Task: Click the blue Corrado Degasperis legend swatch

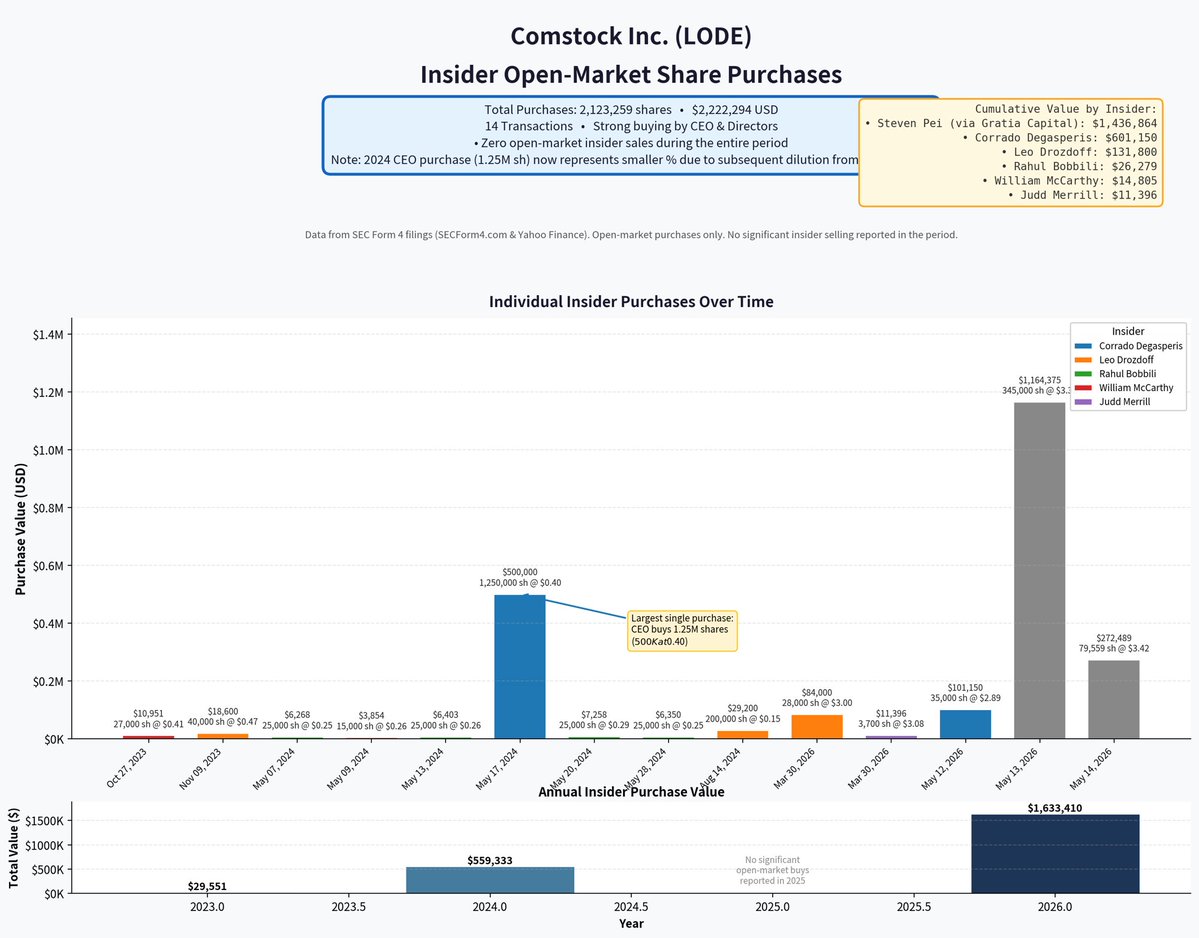Action: (x=1083, y=346)
